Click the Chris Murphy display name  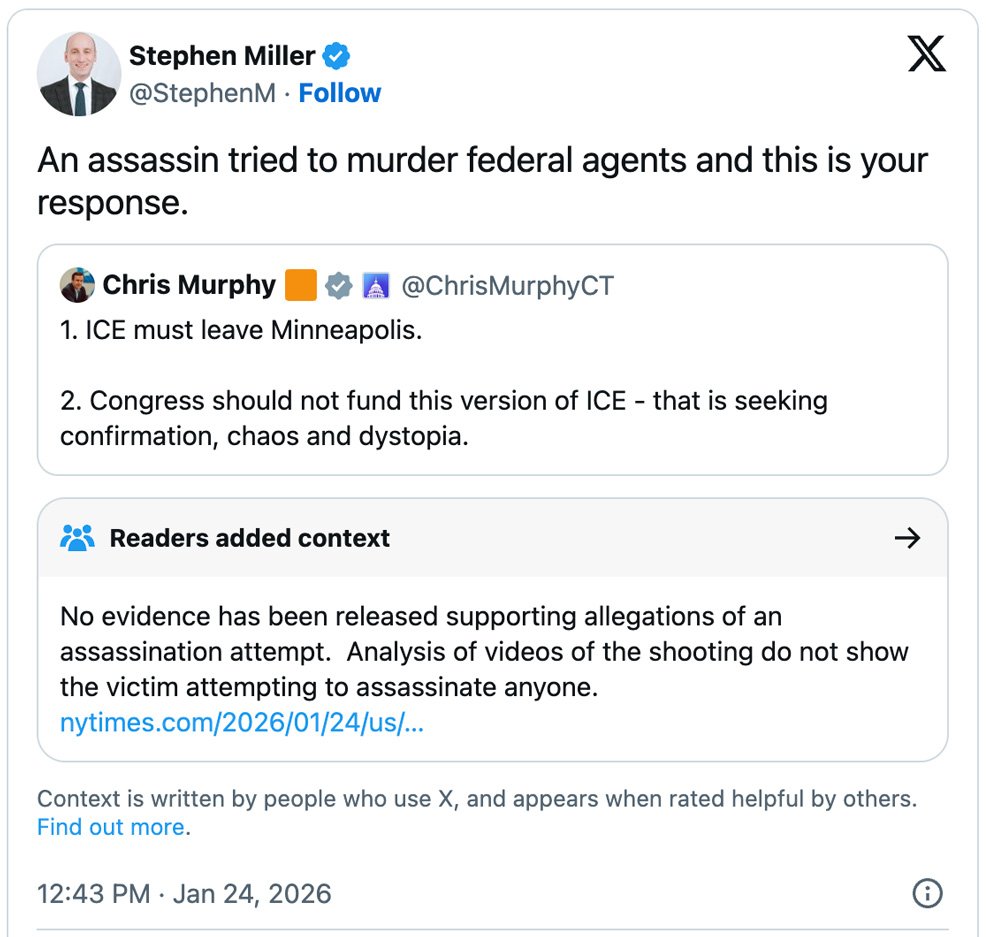[189, 286]
